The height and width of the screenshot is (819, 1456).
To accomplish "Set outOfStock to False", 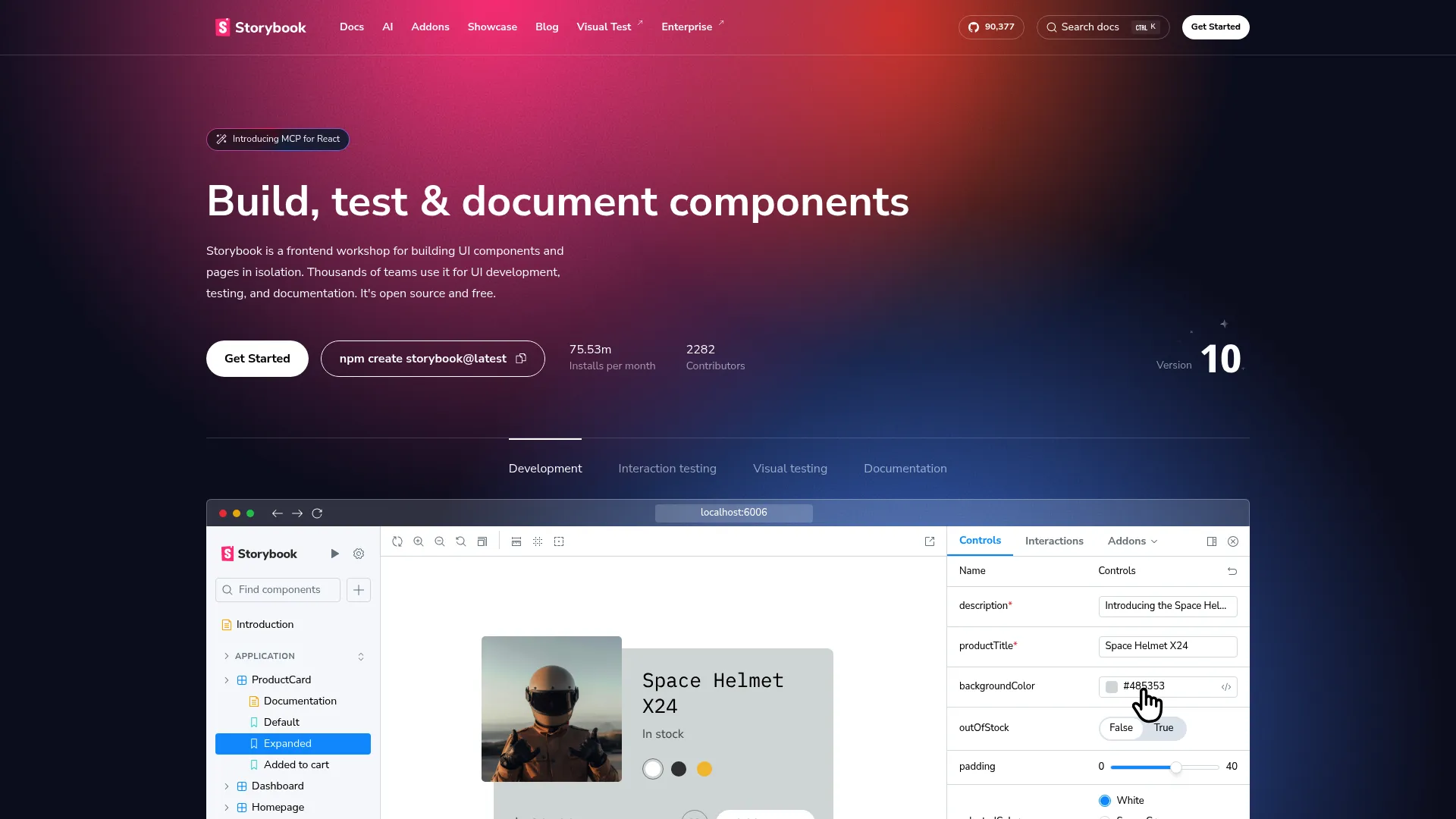I will (1121, 728).
